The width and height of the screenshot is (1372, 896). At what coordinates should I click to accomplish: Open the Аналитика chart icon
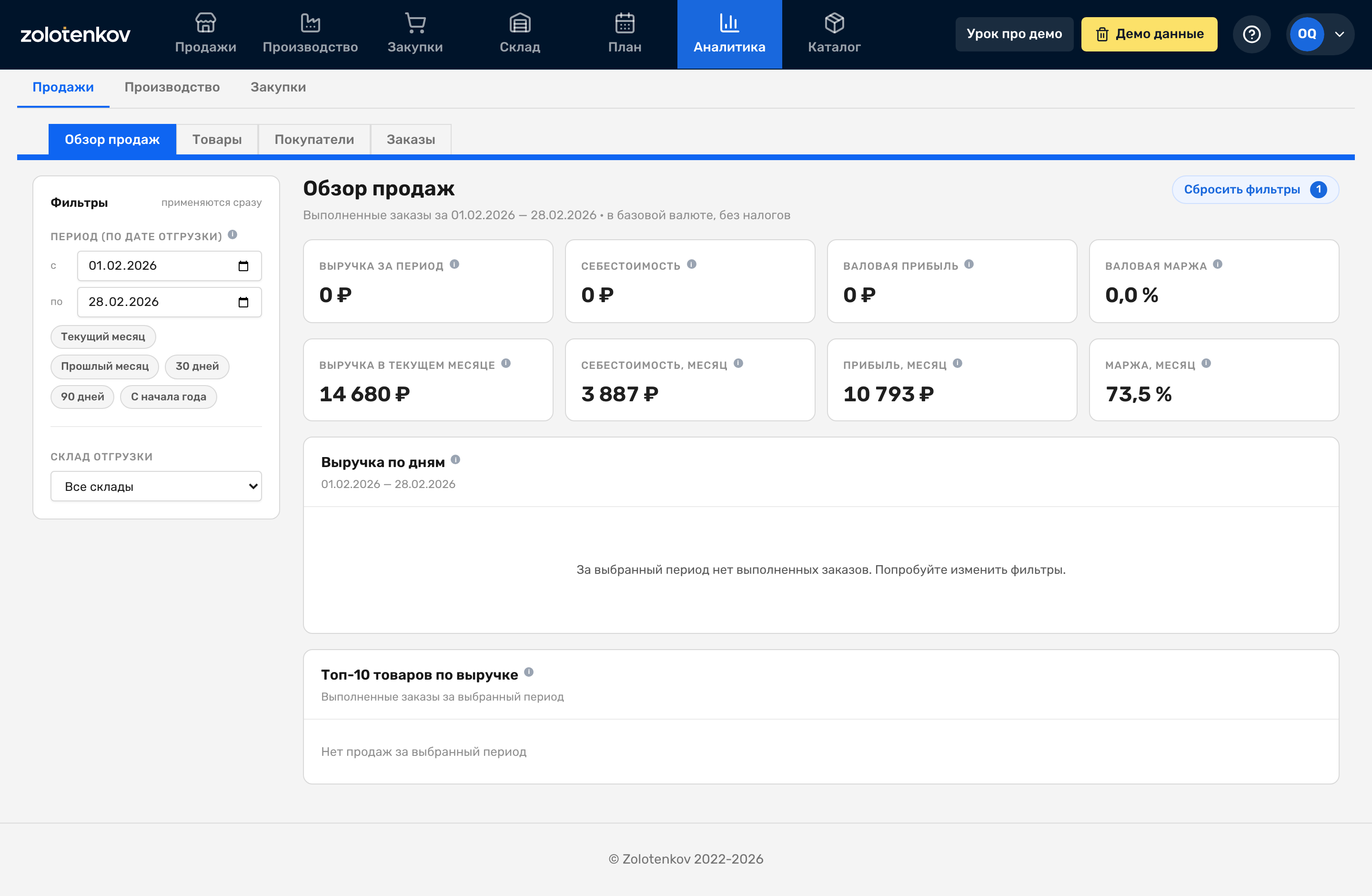click(x=729, y=23)
